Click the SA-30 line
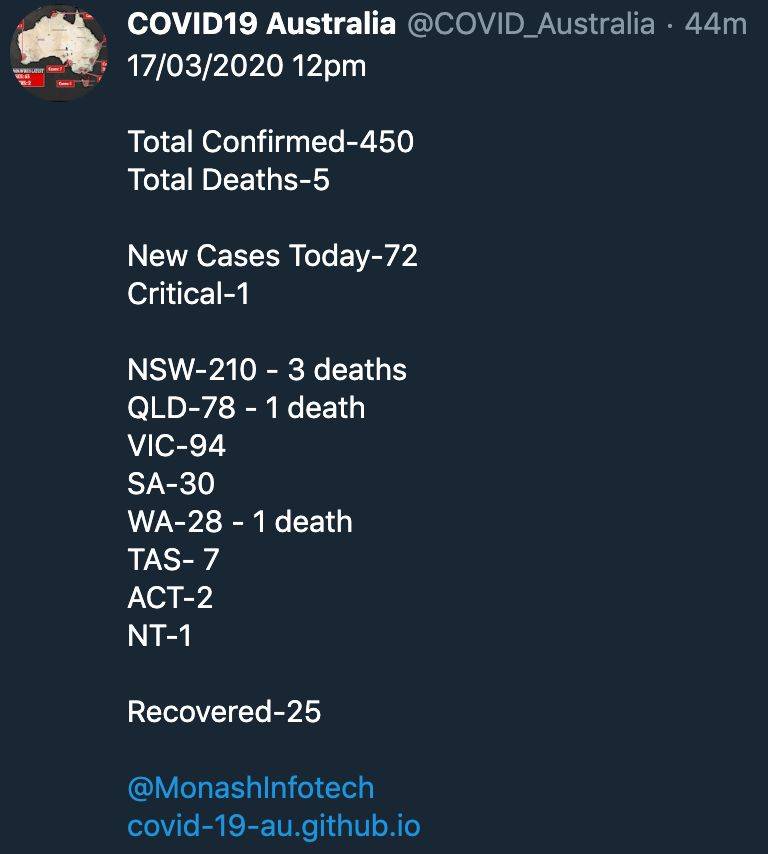The image size is (768, 854). coord(171,484)
